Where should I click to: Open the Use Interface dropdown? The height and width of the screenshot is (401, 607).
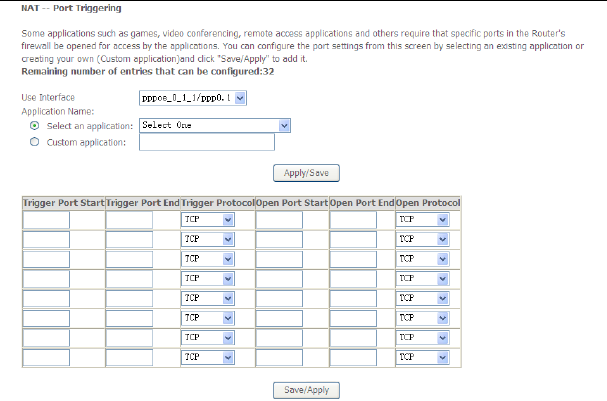coord(193,98)
